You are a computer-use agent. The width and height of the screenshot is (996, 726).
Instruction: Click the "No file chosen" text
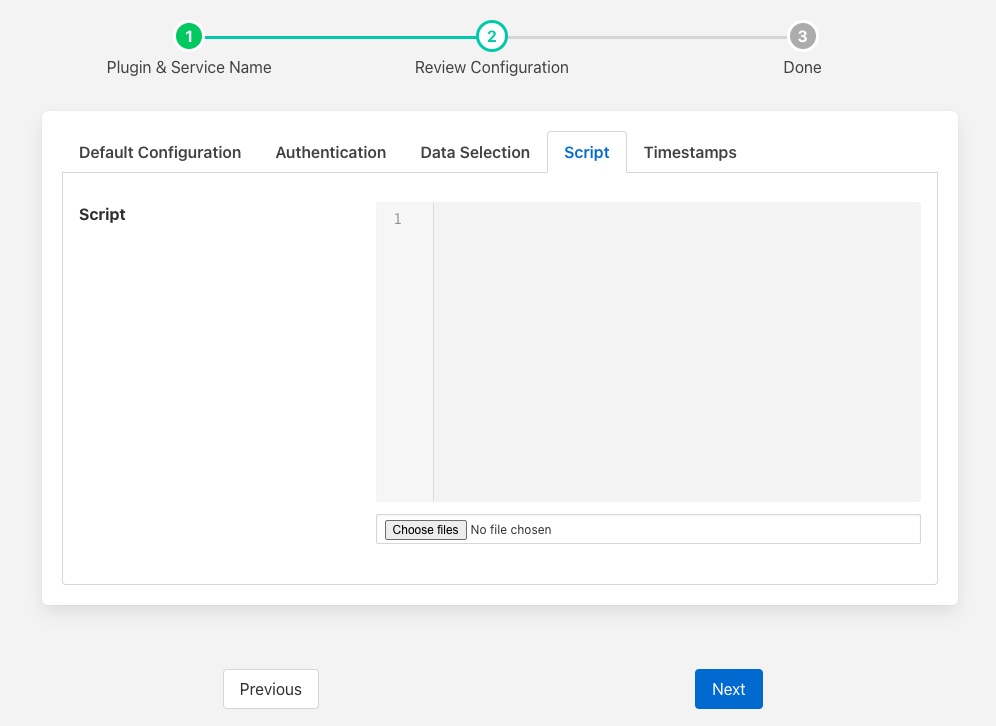tap(511, 530)
